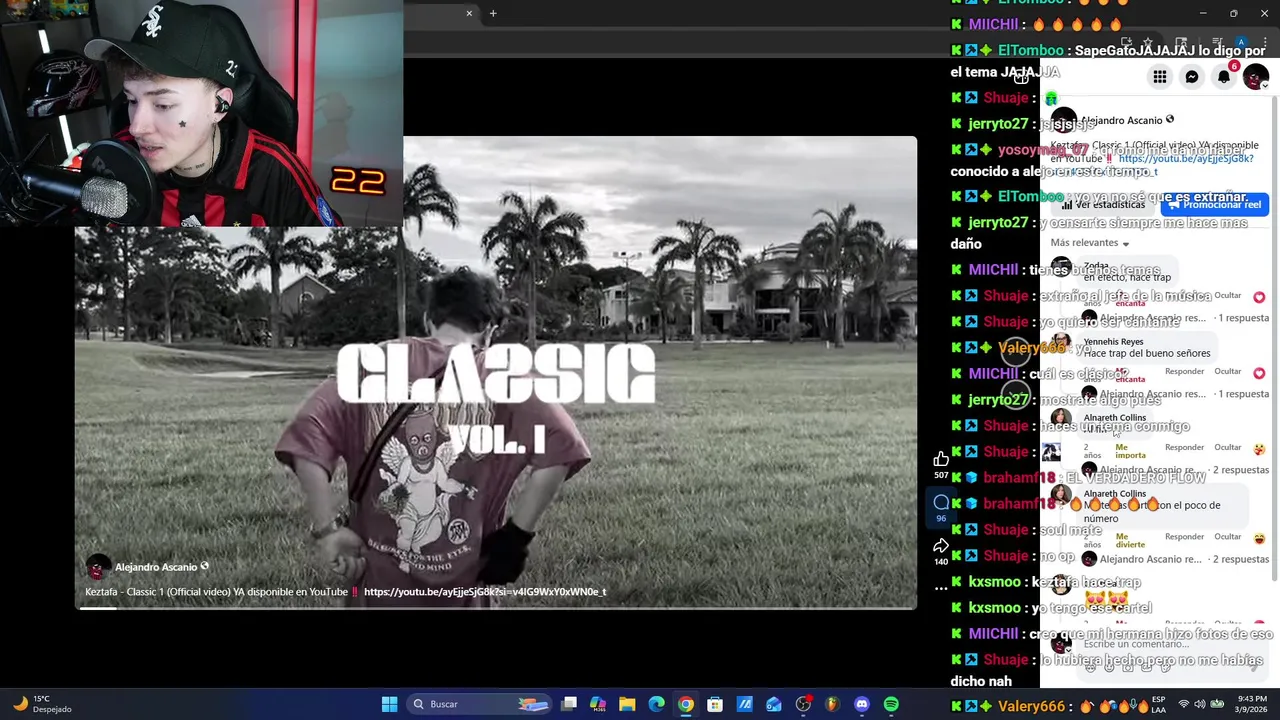Click Ocultar under second Alnareth Collins comment
This screenshot has height=720, width=1280.
(1228, 536)
